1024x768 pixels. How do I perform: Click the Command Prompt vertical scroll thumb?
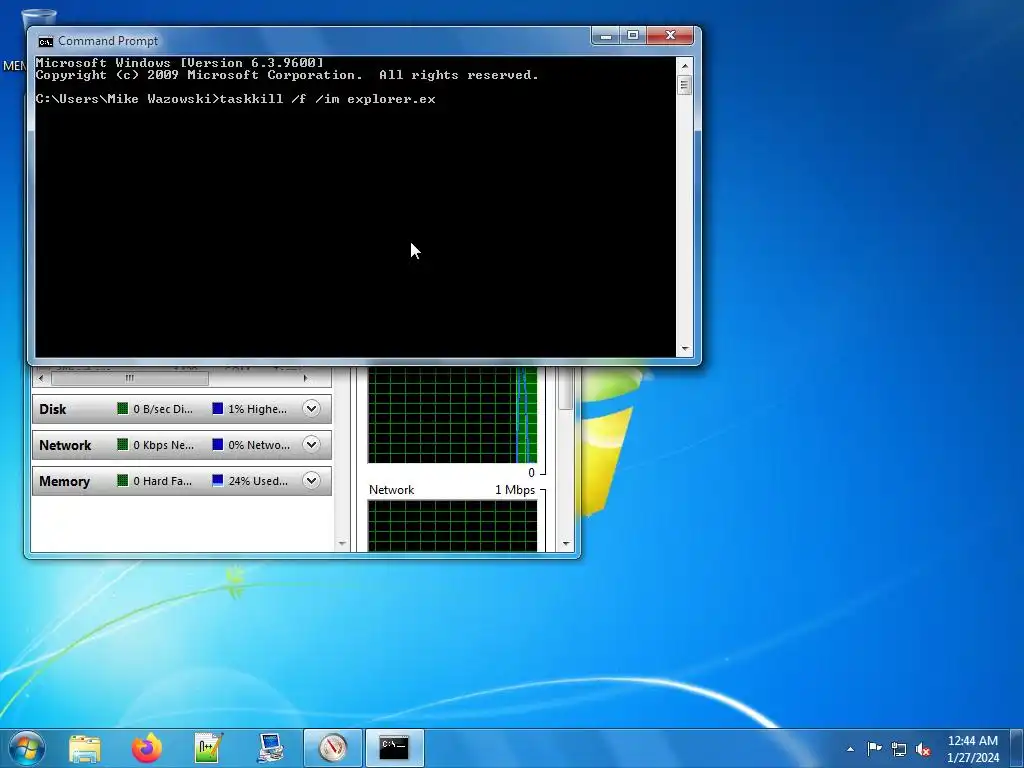pyautogui.click(x=684, y=86)
